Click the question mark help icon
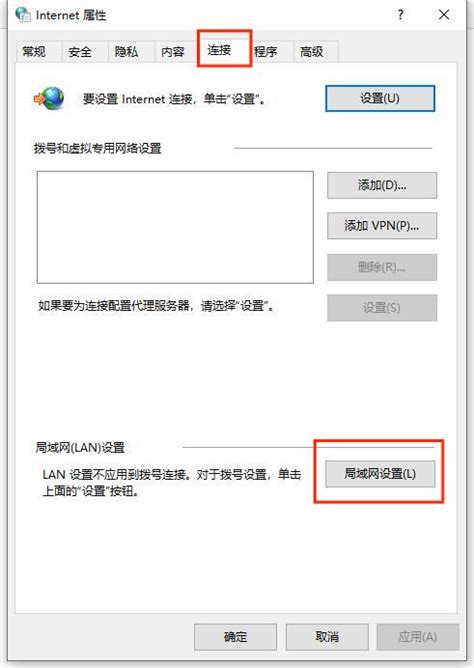The image size is (474, 668). (400, 15)
